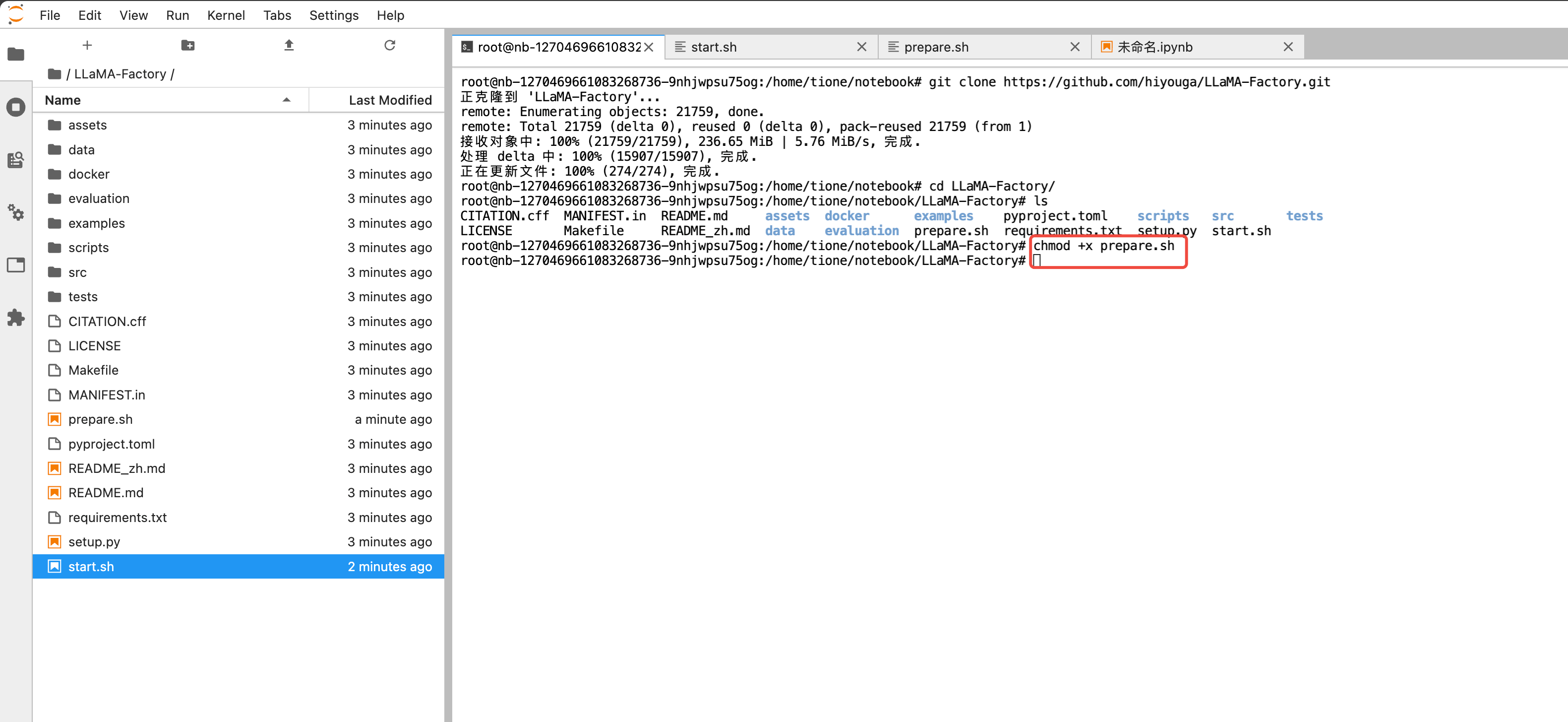Select the MANIFEST.in file
Screen dimensions: 1568x722
(x=238, y=395)
